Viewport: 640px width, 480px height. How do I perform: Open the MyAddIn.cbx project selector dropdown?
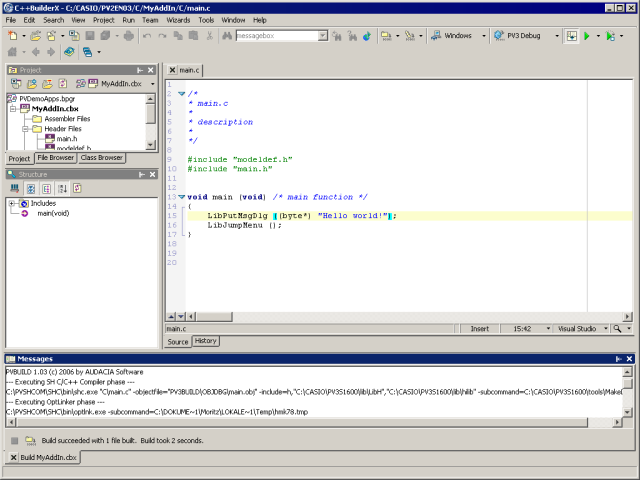point(153,84)
